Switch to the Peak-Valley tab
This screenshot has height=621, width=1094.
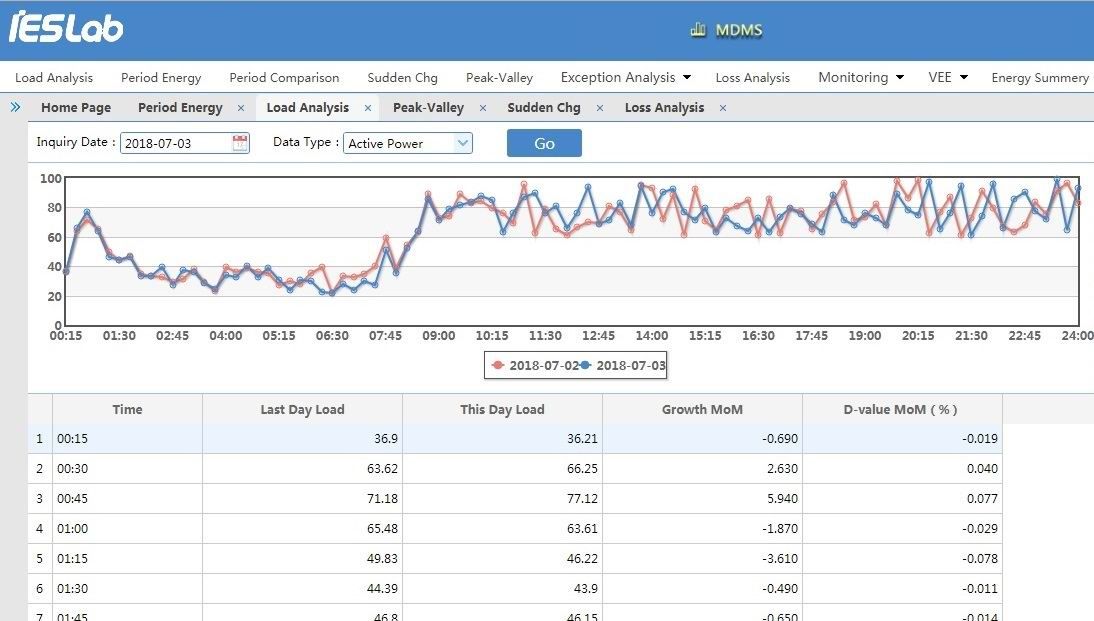coord(428,107)
